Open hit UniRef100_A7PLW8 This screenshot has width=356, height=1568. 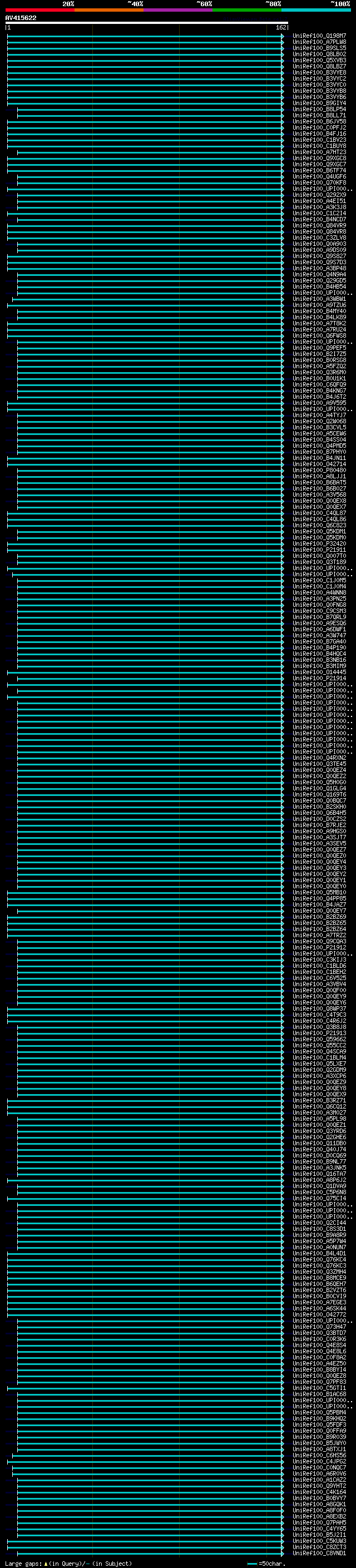click(319, 42)
